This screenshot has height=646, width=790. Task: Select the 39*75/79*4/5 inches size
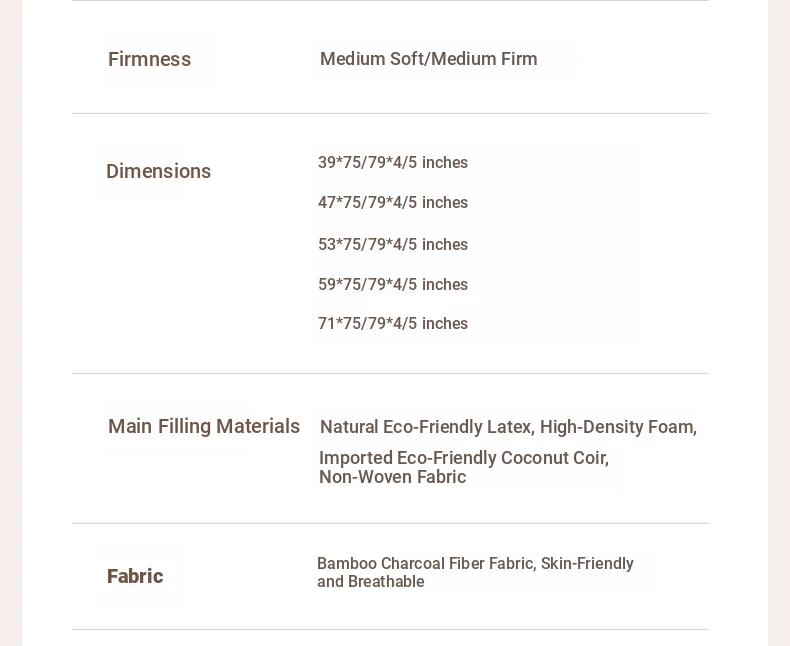(393, 162)
